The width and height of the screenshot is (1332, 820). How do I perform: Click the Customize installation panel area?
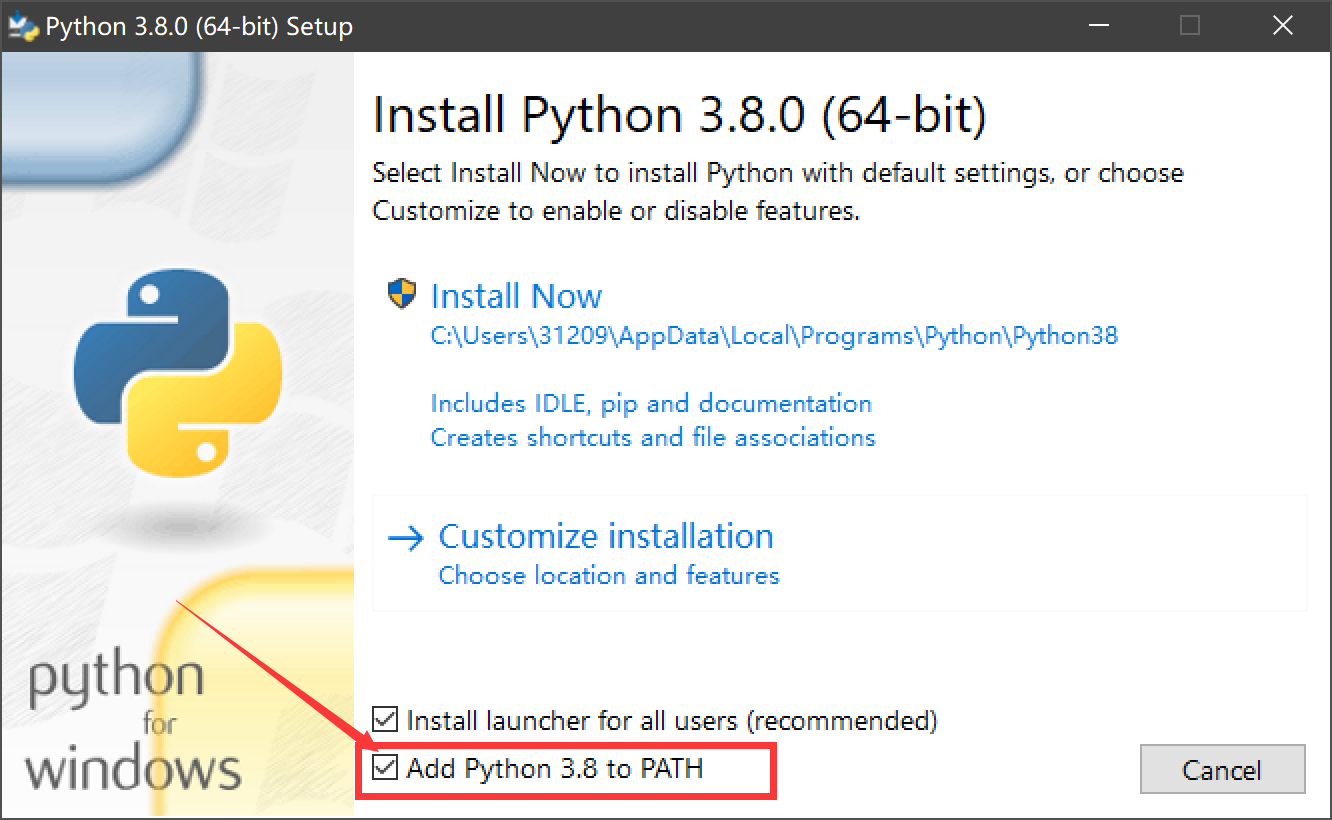coord(840,553)
